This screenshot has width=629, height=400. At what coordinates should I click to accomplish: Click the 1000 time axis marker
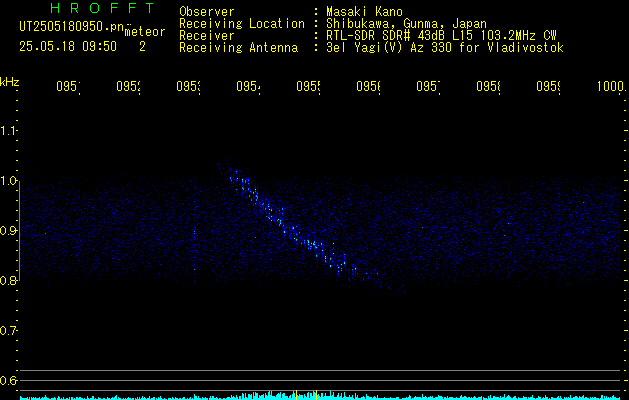[611, 87]
